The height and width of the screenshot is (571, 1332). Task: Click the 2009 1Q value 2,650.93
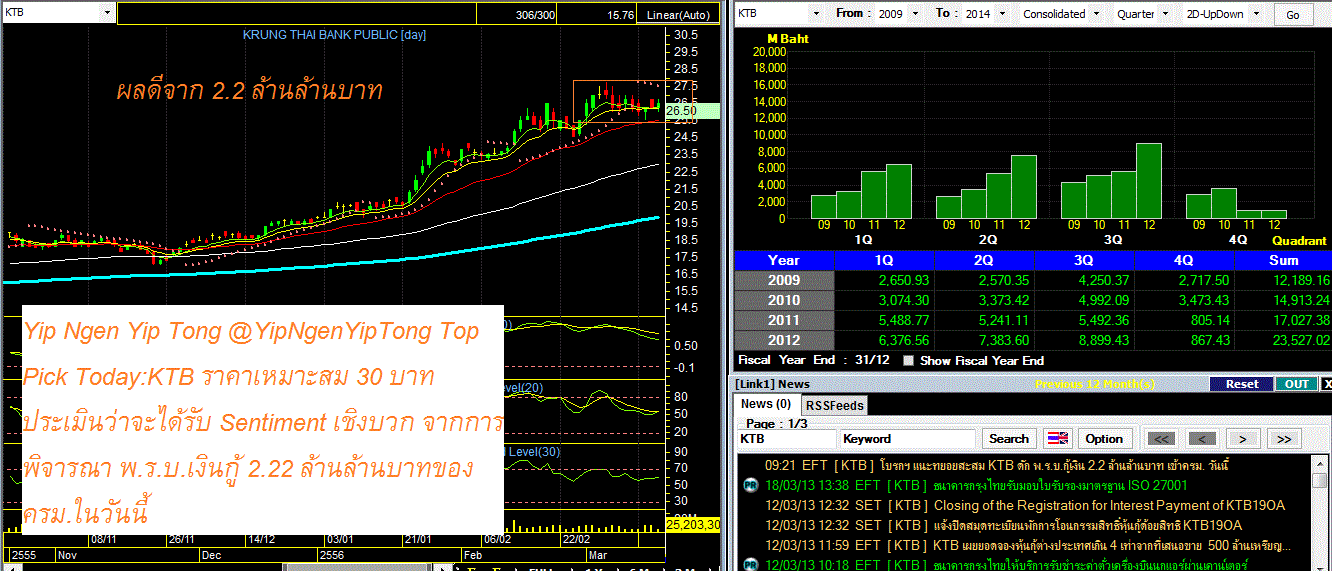coord(902,280)
